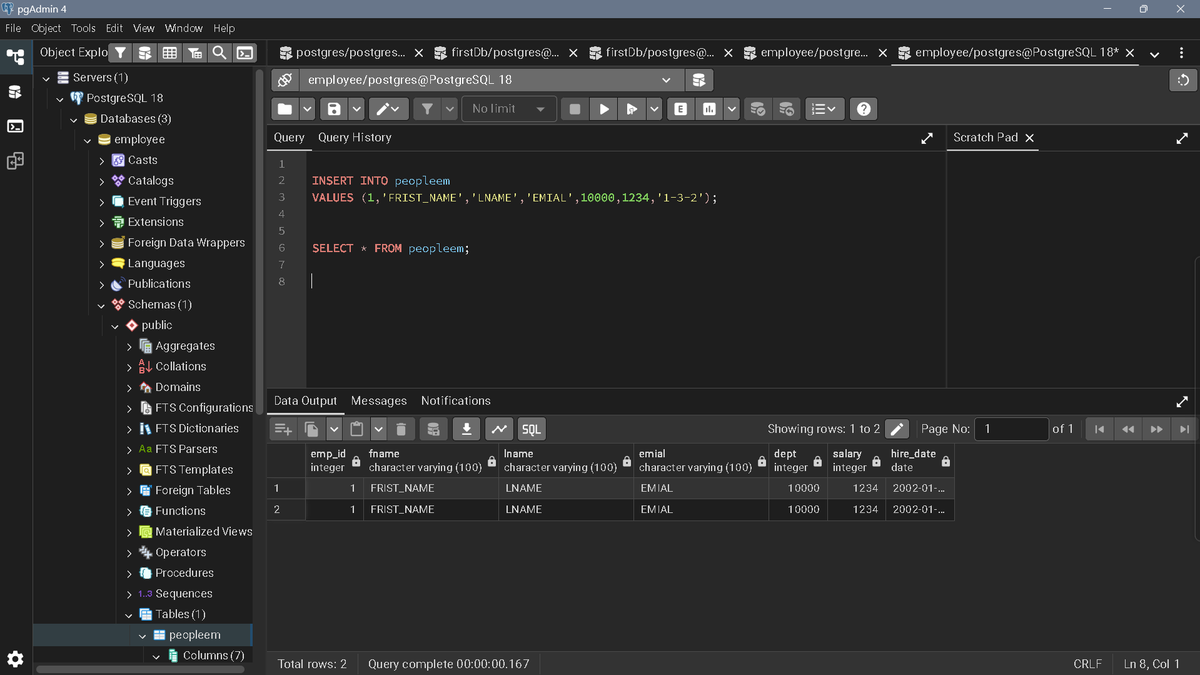1200x675 pixels.
Task: Click the Save File floppy icon
Action: [x=332, y=108]
